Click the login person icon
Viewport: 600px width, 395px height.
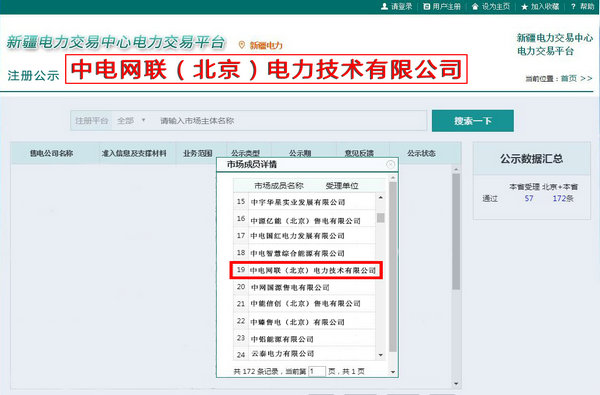pyautogui.click(x=385, y=7)
